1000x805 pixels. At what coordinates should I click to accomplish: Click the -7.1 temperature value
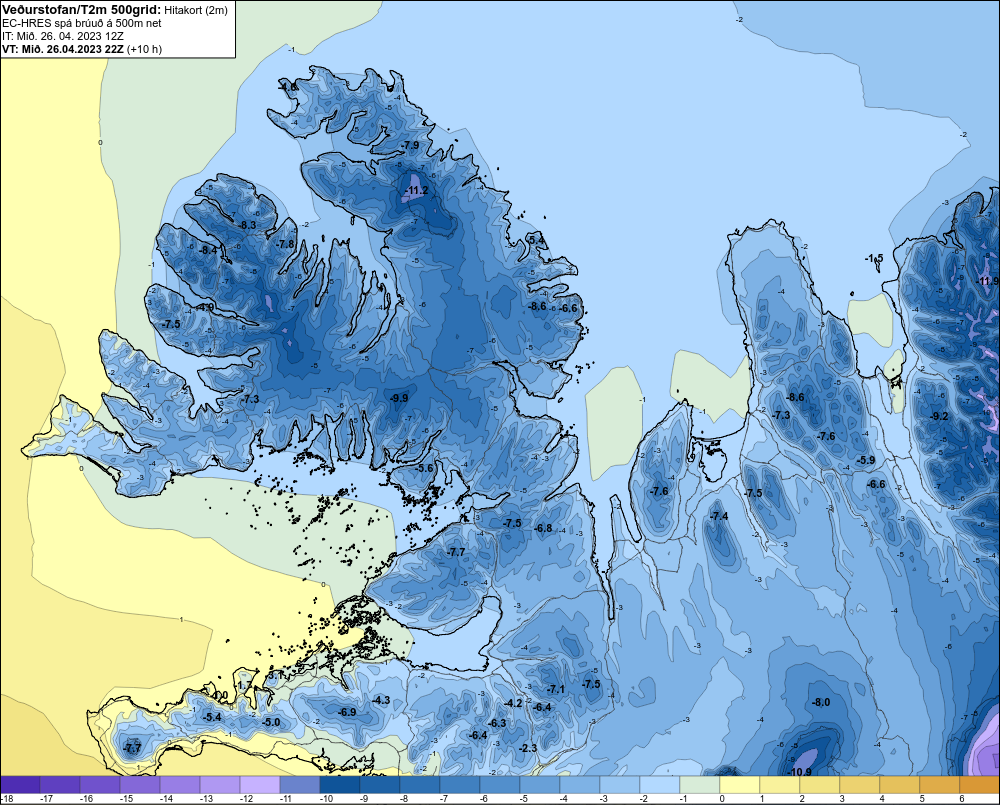tap(556, 690)
